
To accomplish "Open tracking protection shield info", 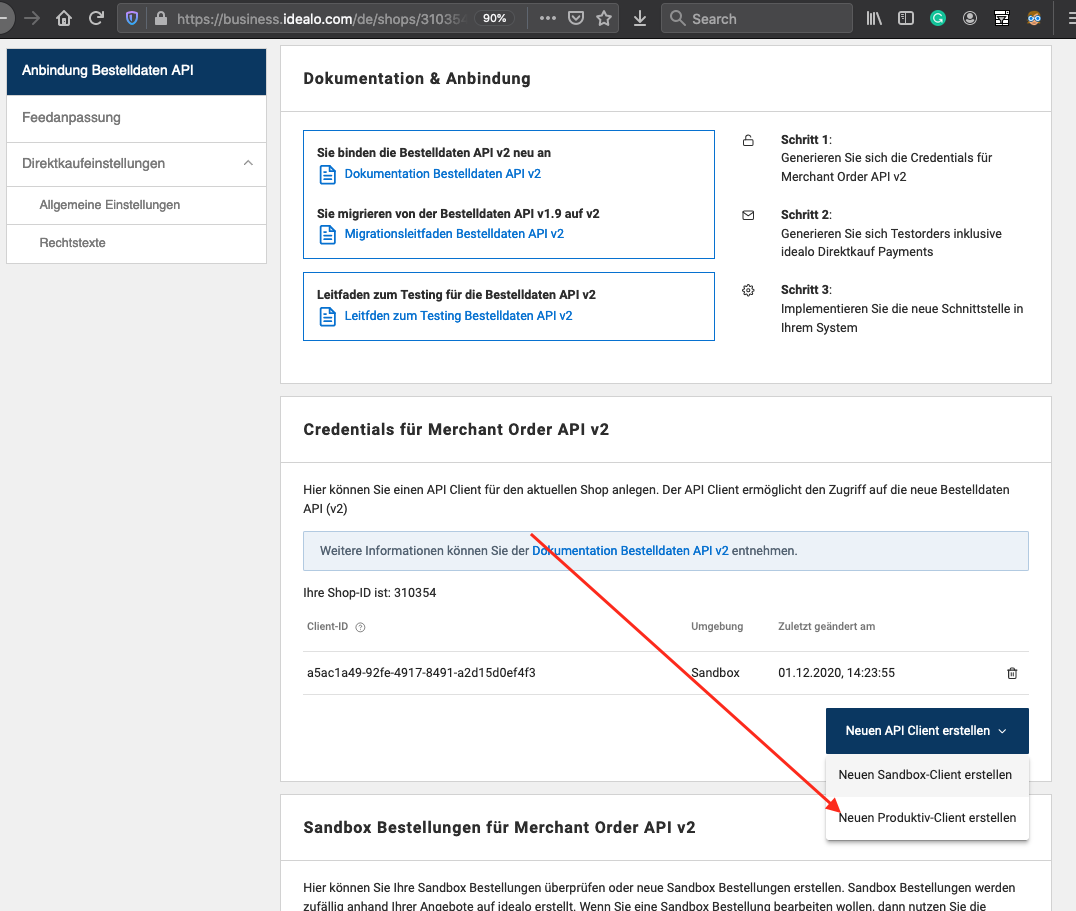I will point(132,19).
